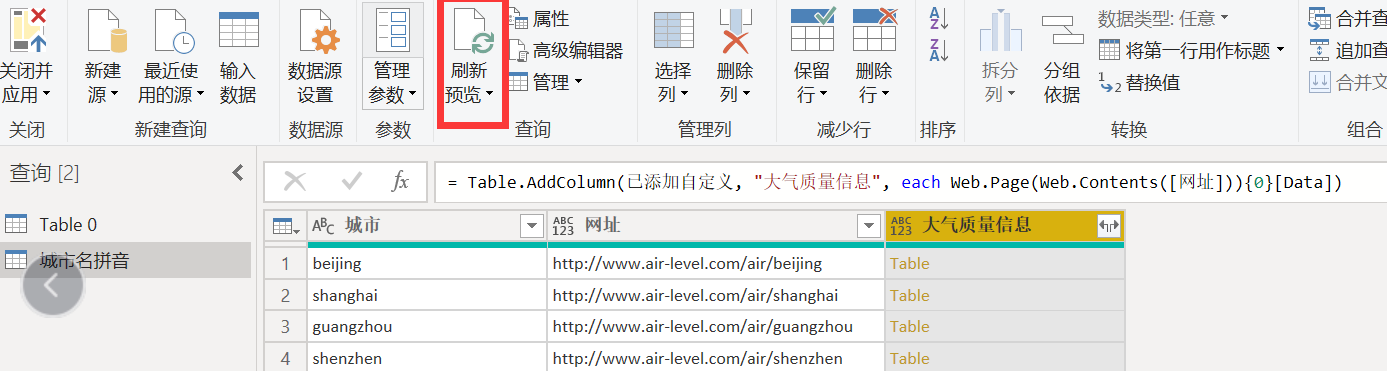The height and width of the screenshot is (371, 1387).
Task: Click the 城市 column ABC type icon
Action: pos(324,226)
